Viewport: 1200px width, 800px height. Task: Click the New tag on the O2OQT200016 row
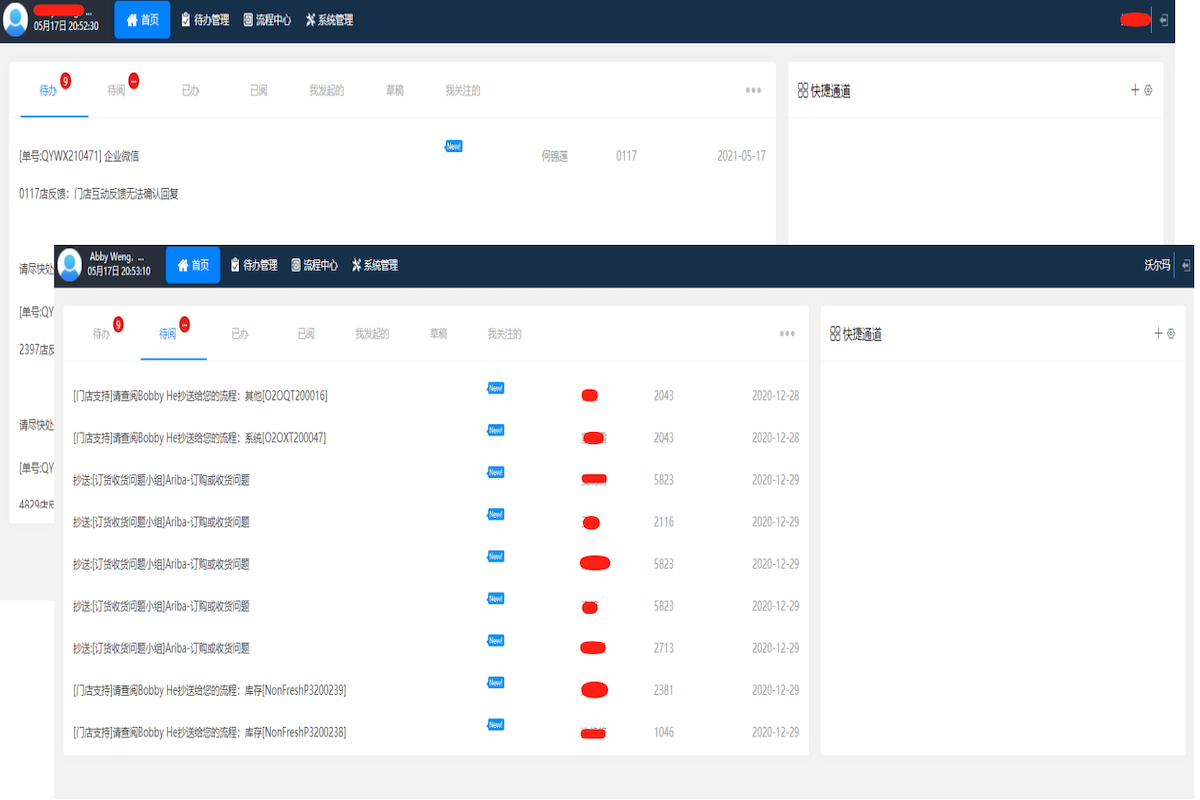coord(495,388)
